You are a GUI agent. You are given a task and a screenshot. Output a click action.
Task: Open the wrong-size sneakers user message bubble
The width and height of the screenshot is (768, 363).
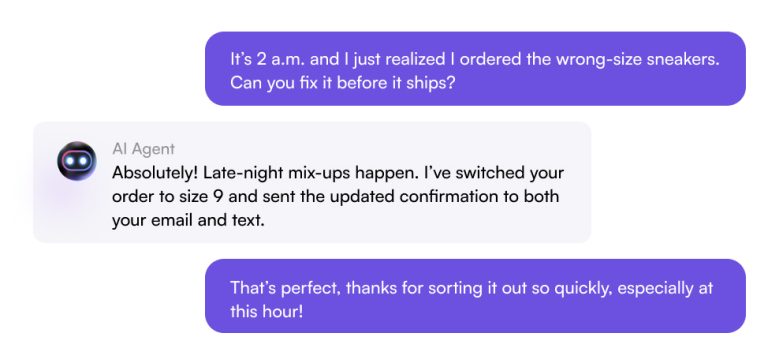(x=475, y=69)
